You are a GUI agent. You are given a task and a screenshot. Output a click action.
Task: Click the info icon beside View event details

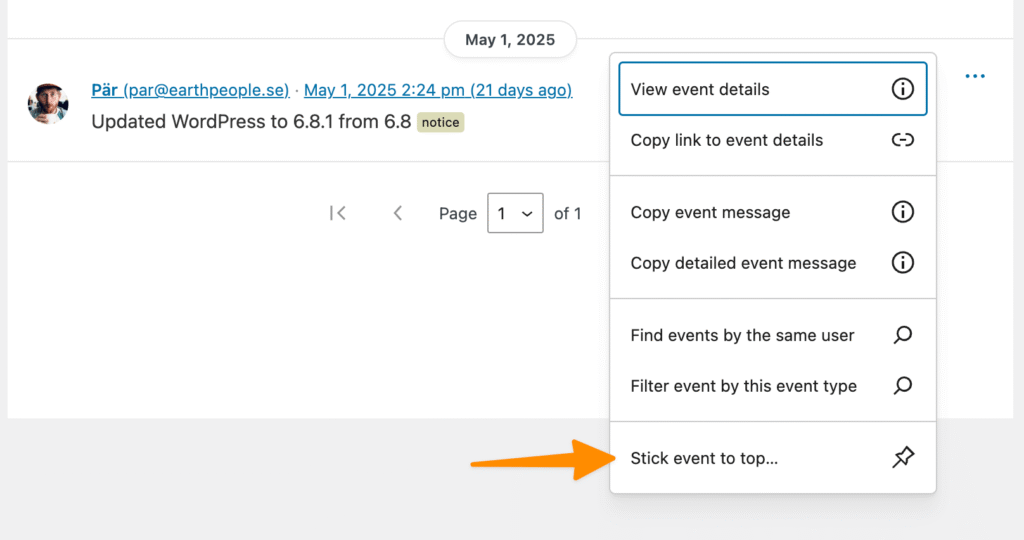[902, 89]
